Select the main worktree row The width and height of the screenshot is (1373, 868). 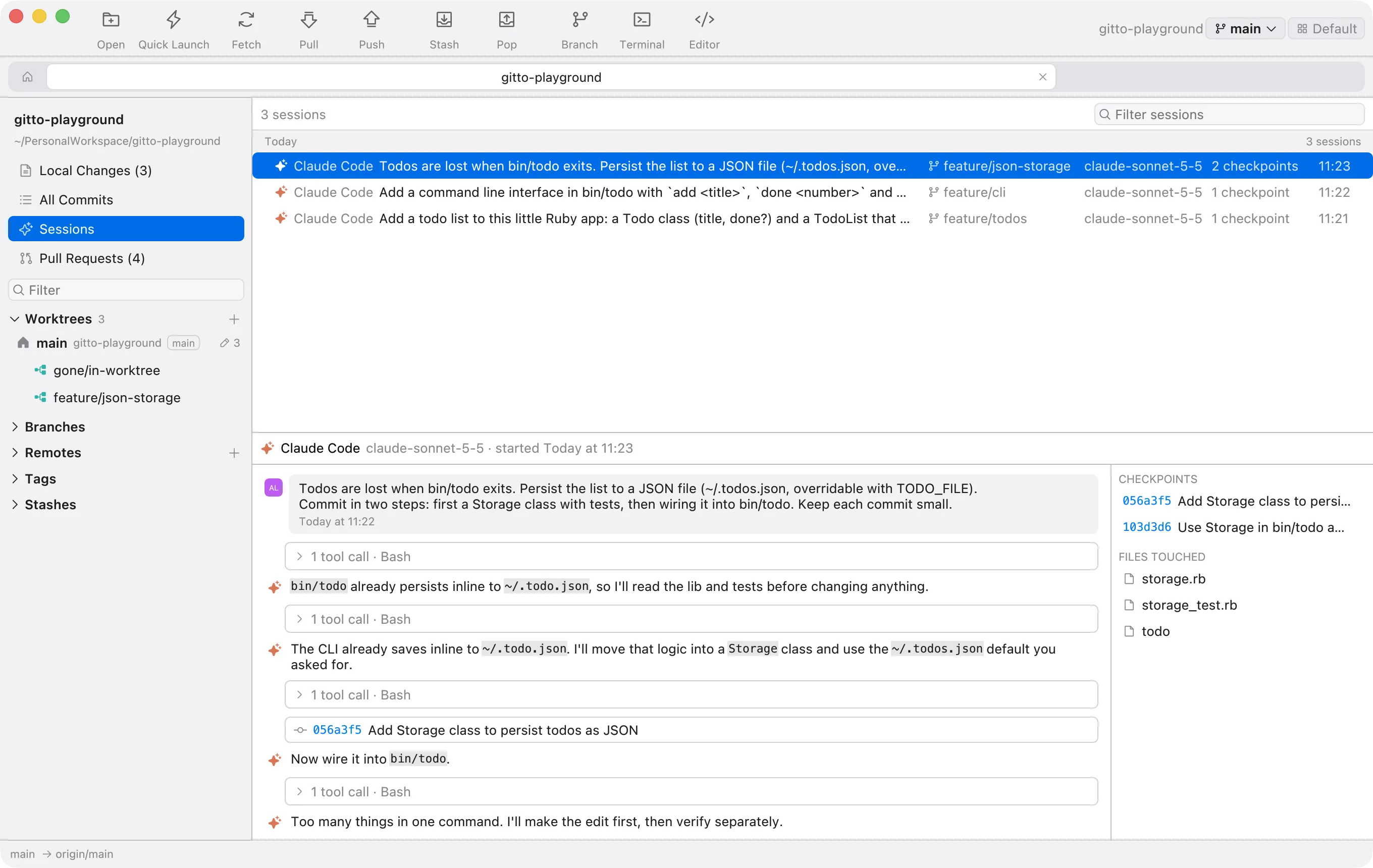click(x=126, y=343)
